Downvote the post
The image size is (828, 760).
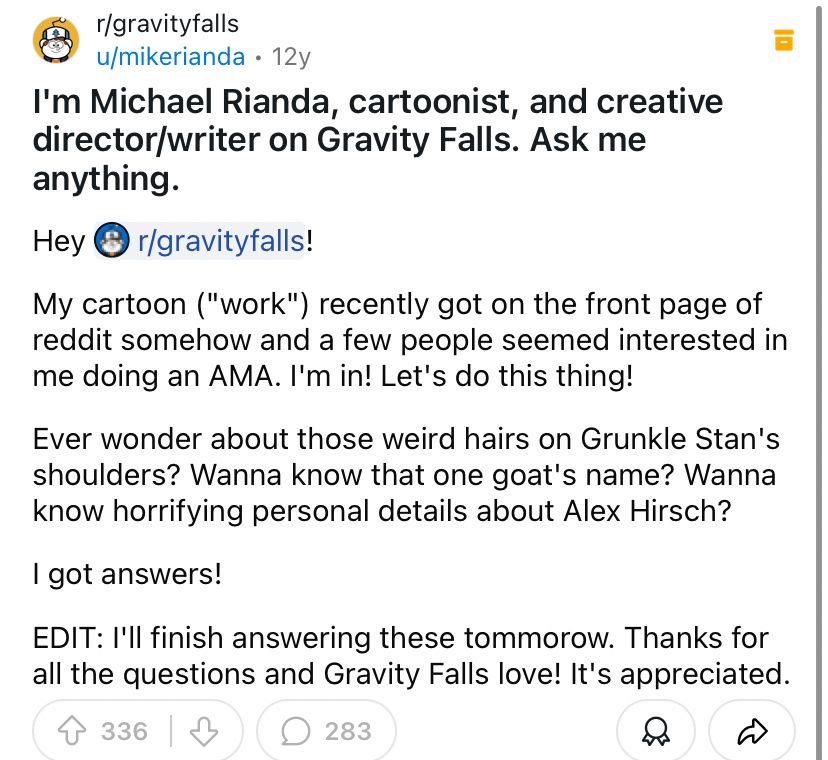[205, 731]
